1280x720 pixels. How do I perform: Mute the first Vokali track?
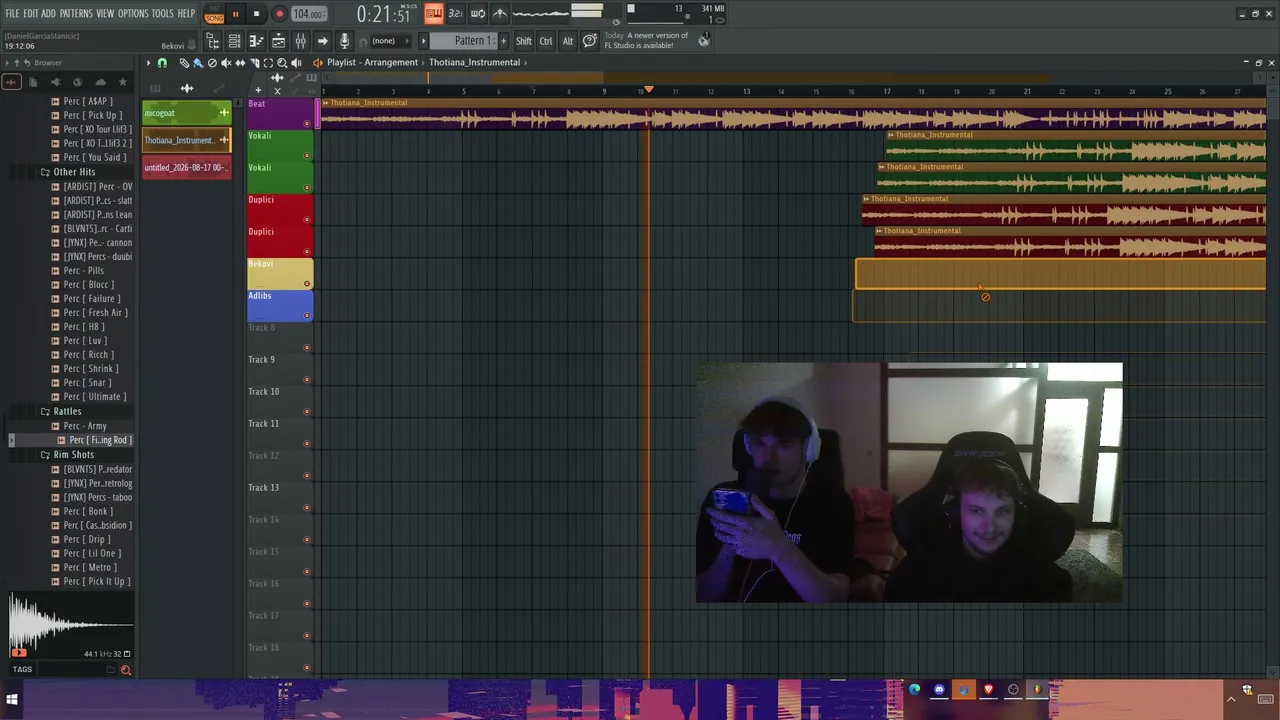tap(307, 156)
